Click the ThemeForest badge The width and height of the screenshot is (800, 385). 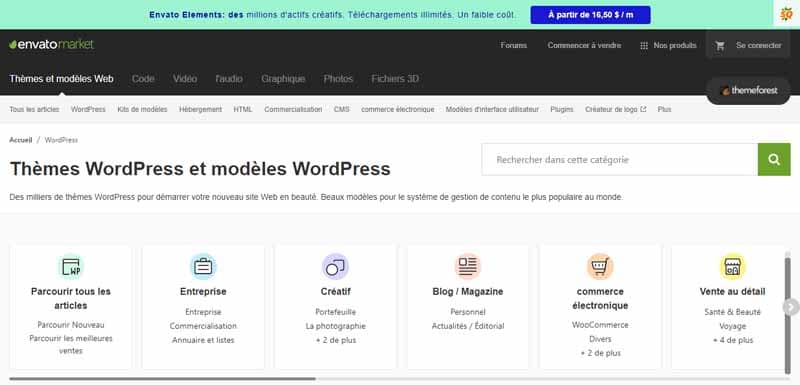tap(748, 90)
